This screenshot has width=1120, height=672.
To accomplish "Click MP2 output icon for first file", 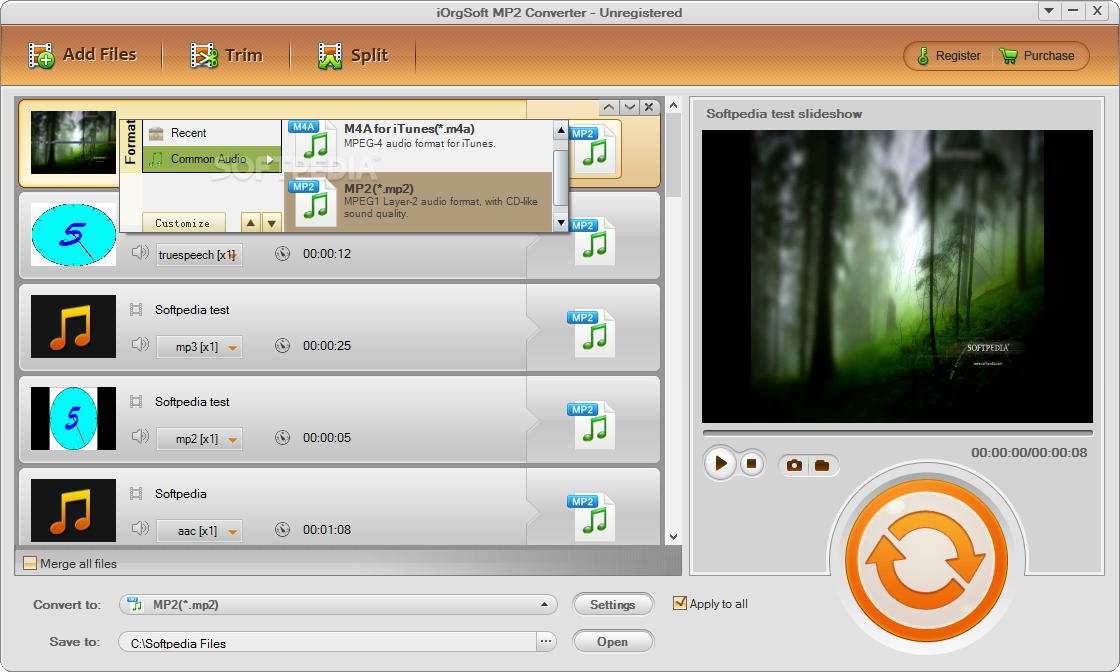I will (594, 147).
